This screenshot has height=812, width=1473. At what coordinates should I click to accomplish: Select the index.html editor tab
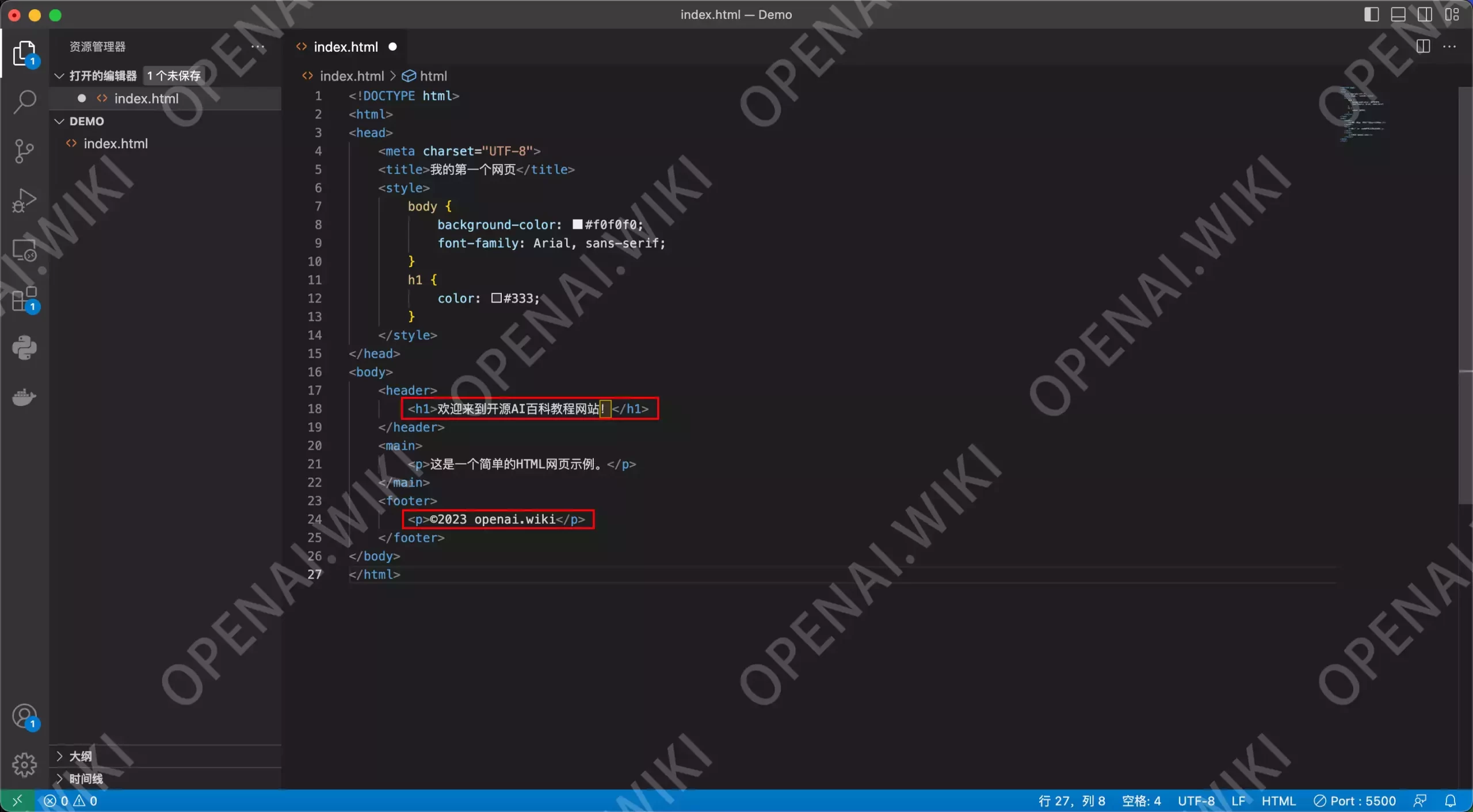click(x=345, y=47)
